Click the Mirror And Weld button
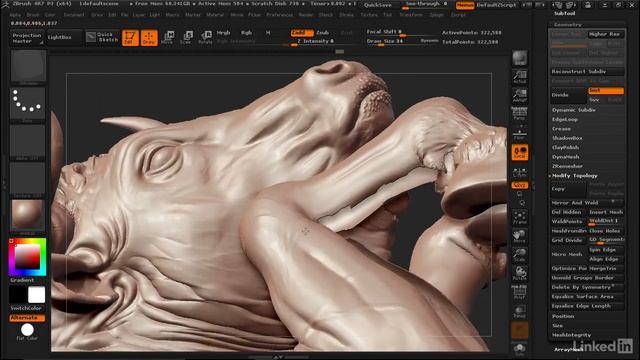640x360 pixels. [x=587, y=203]
